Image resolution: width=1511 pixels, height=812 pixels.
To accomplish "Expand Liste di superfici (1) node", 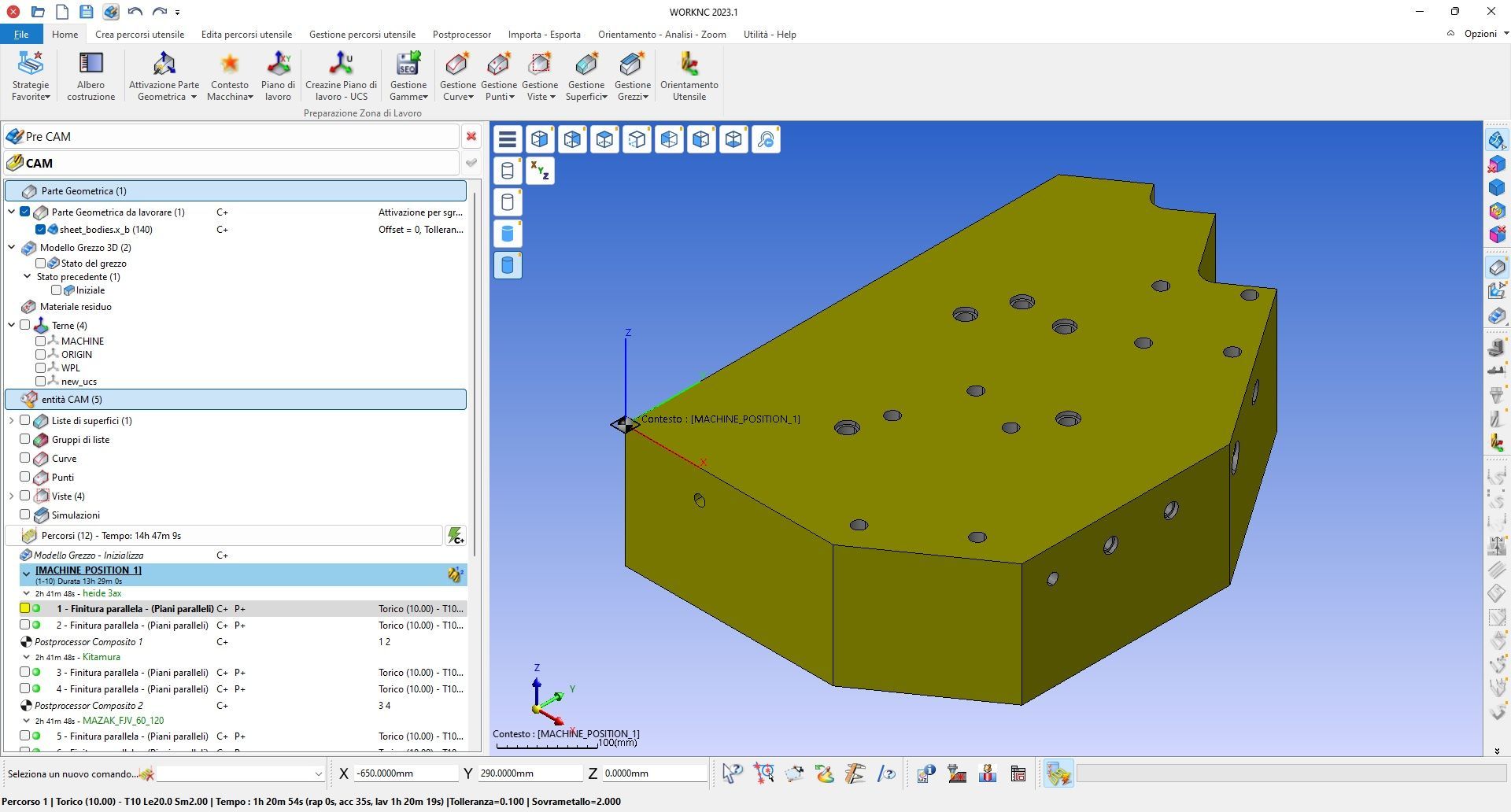I will point(12,420).
